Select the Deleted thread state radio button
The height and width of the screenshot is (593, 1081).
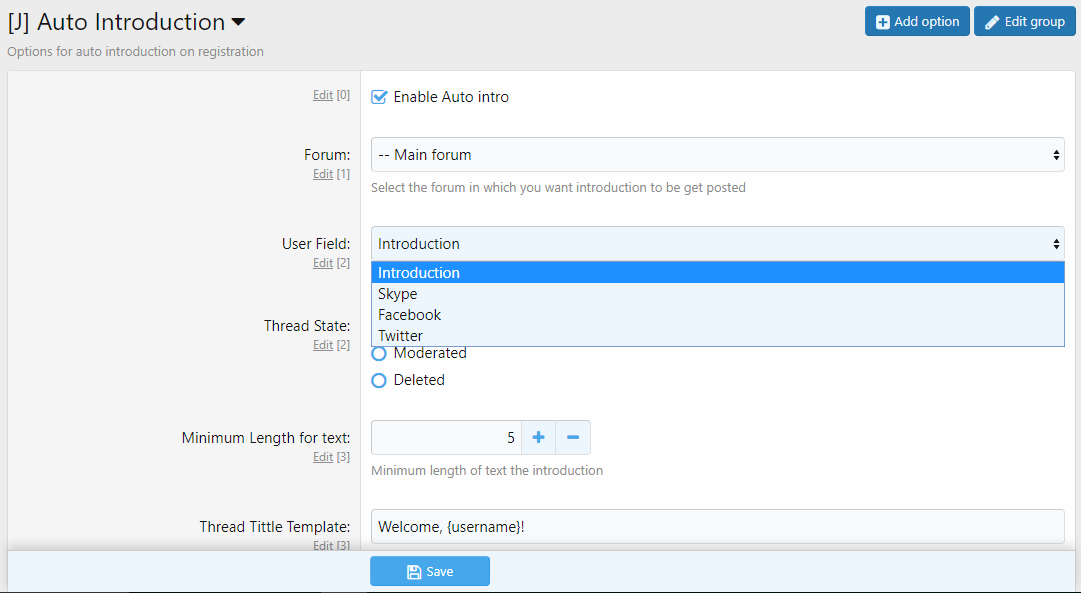click(379, 380)
